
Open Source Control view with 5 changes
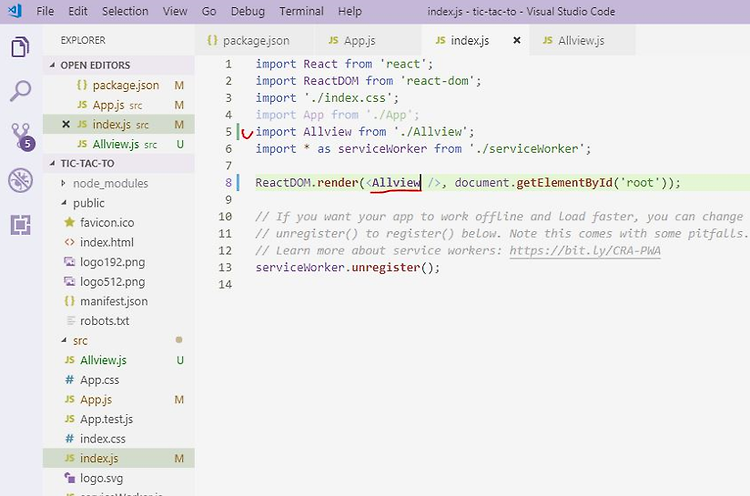(22, 137)
